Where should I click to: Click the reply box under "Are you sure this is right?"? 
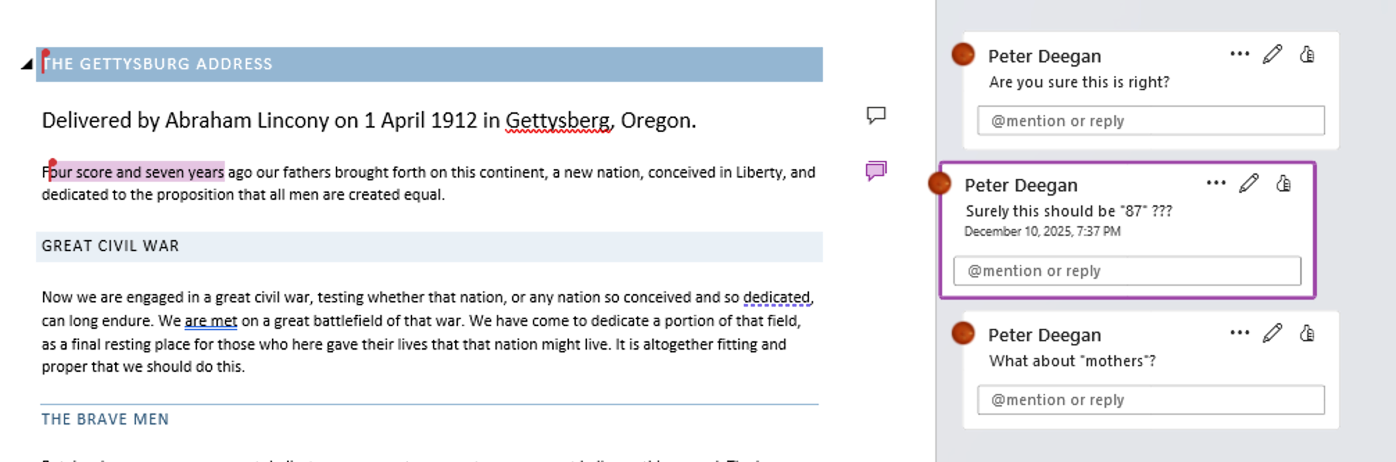pyautogui.click(x=1150, y=121)
